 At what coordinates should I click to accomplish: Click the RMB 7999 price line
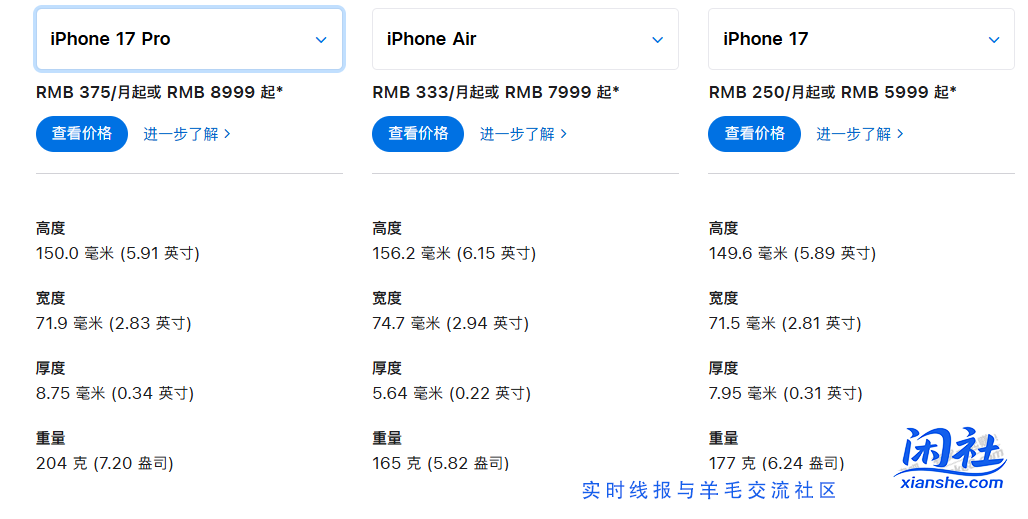pyautogui.click(x=496, y=92)
